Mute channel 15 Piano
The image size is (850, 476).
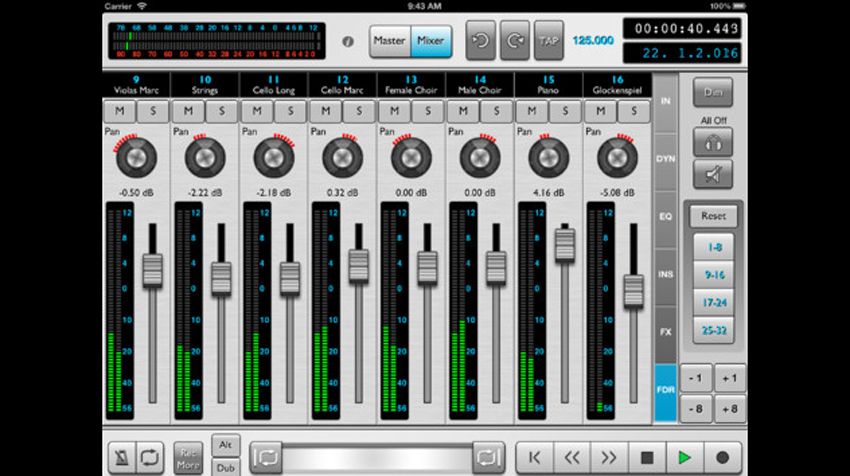tap(532, 111)
